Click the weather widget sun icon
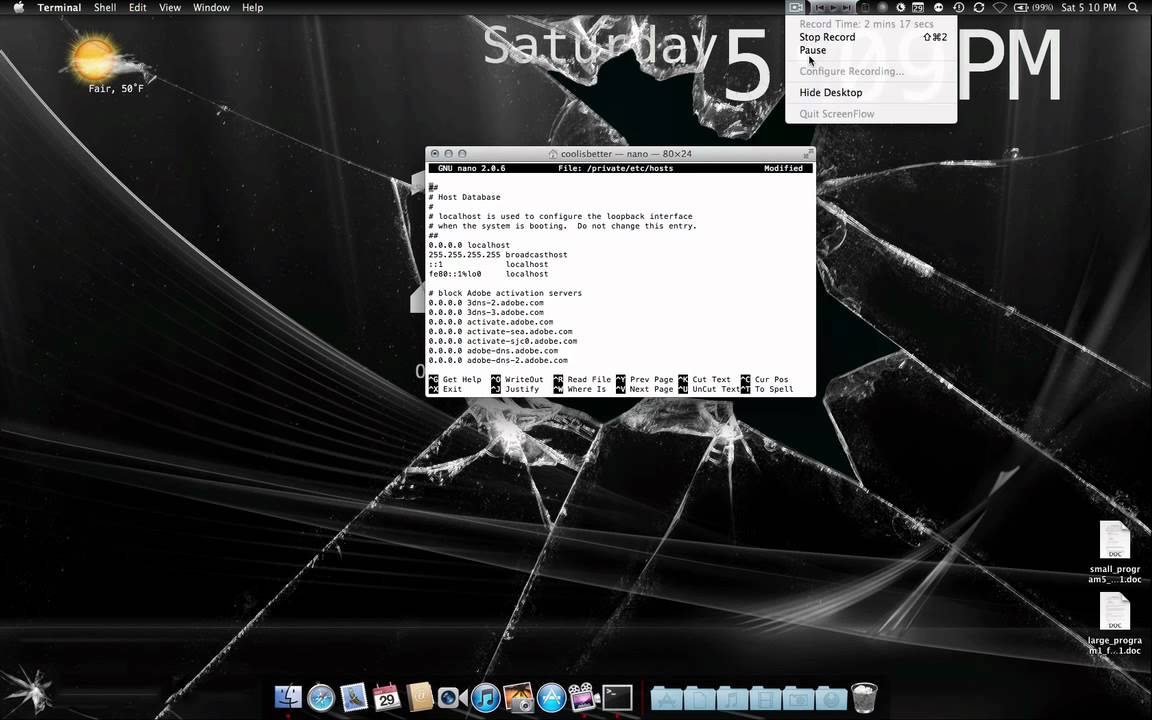The width and height of the screenshot is (1152, 720). [94, 59]
